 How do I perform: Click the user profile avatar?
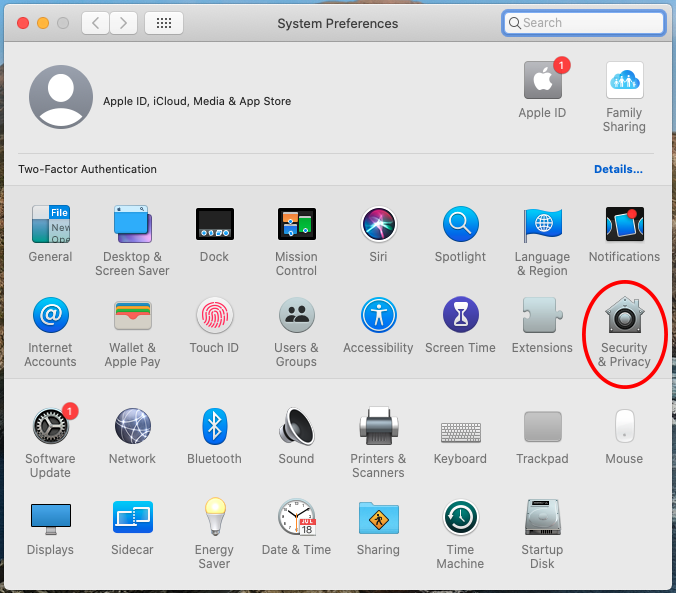click(61, 97)
